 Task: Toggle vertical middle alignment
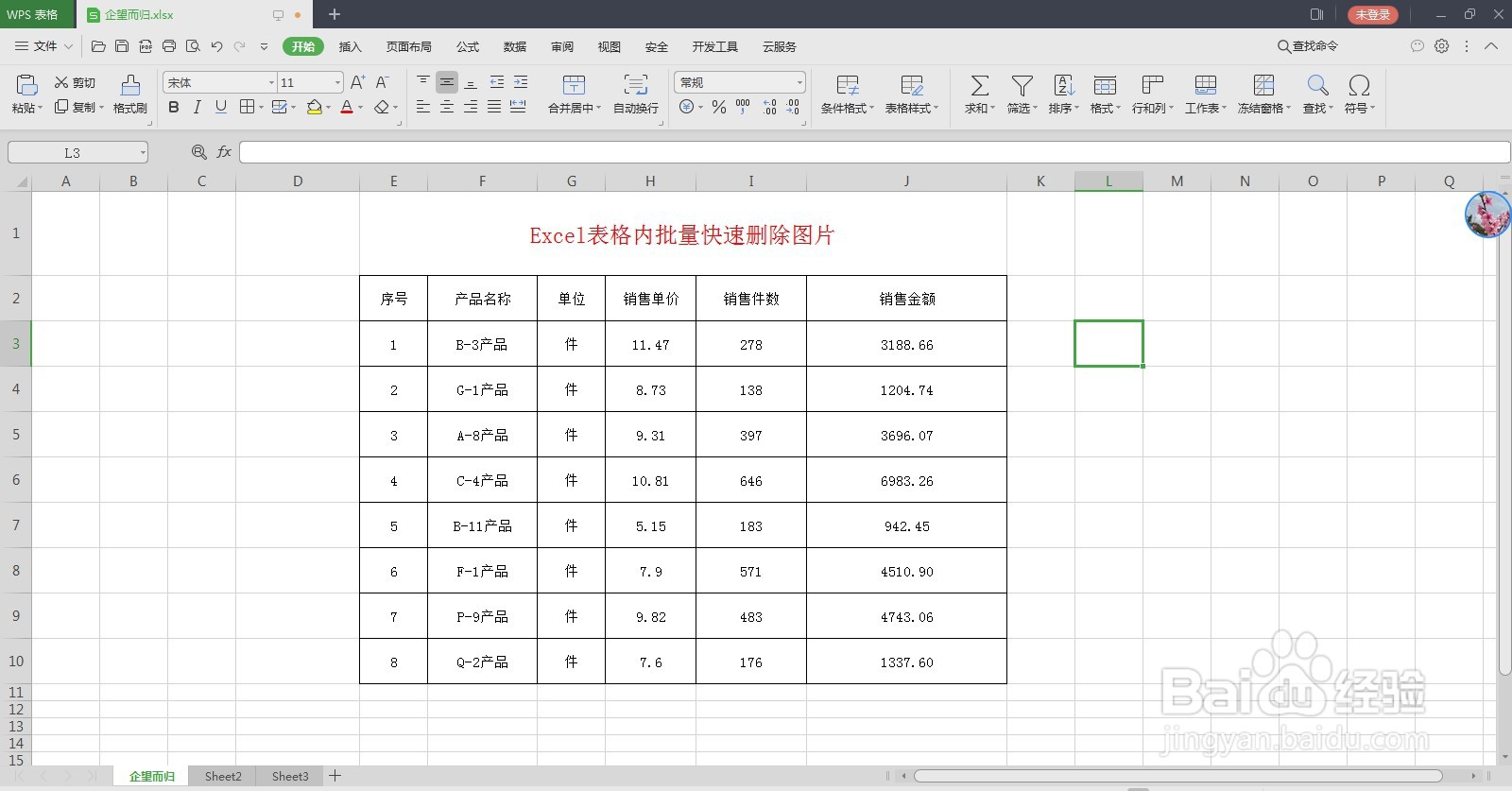447,82
